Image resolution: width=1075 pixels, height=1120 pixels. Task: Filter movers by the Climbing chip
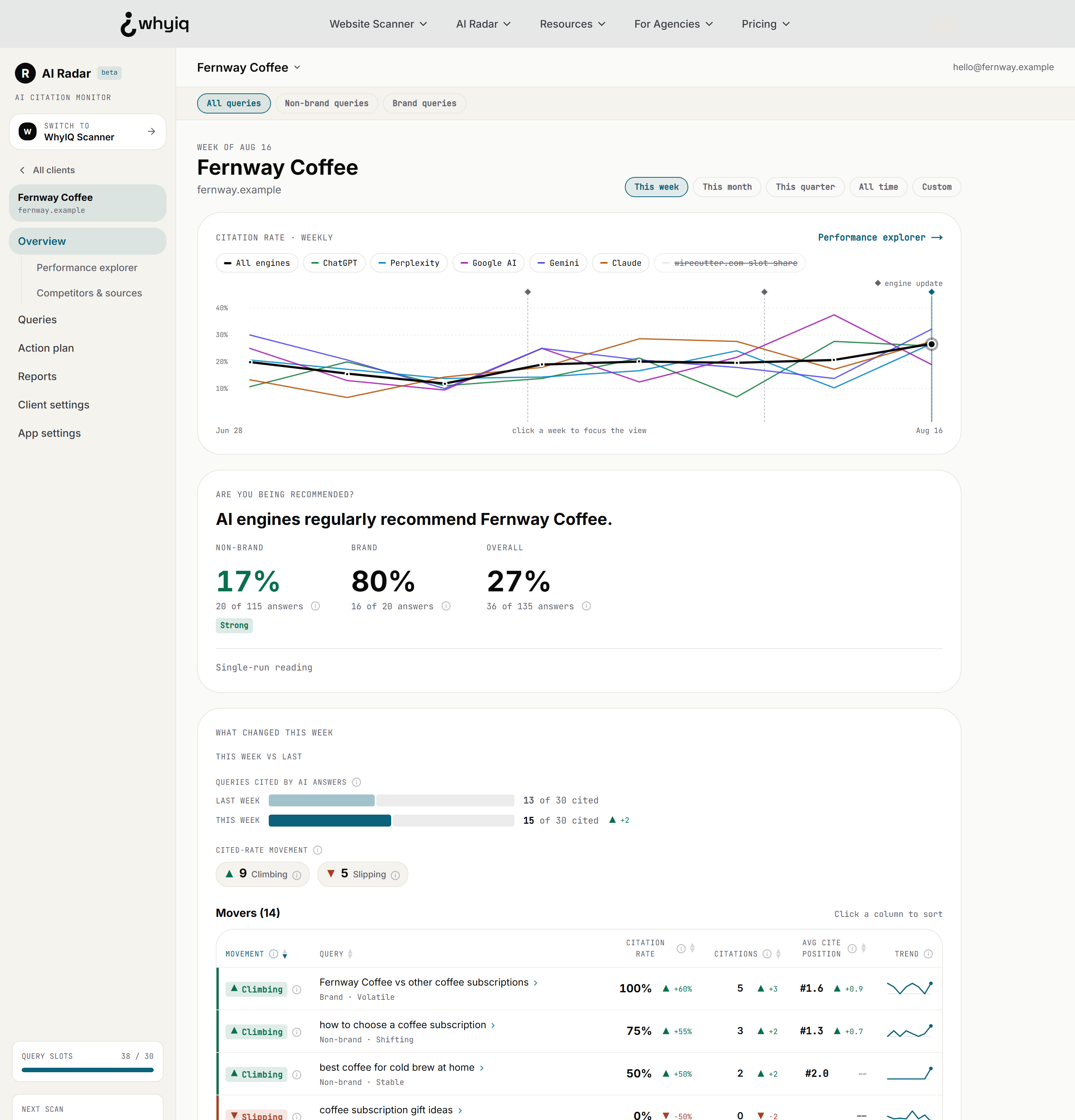pyautogui.click(x=263, y=874)
